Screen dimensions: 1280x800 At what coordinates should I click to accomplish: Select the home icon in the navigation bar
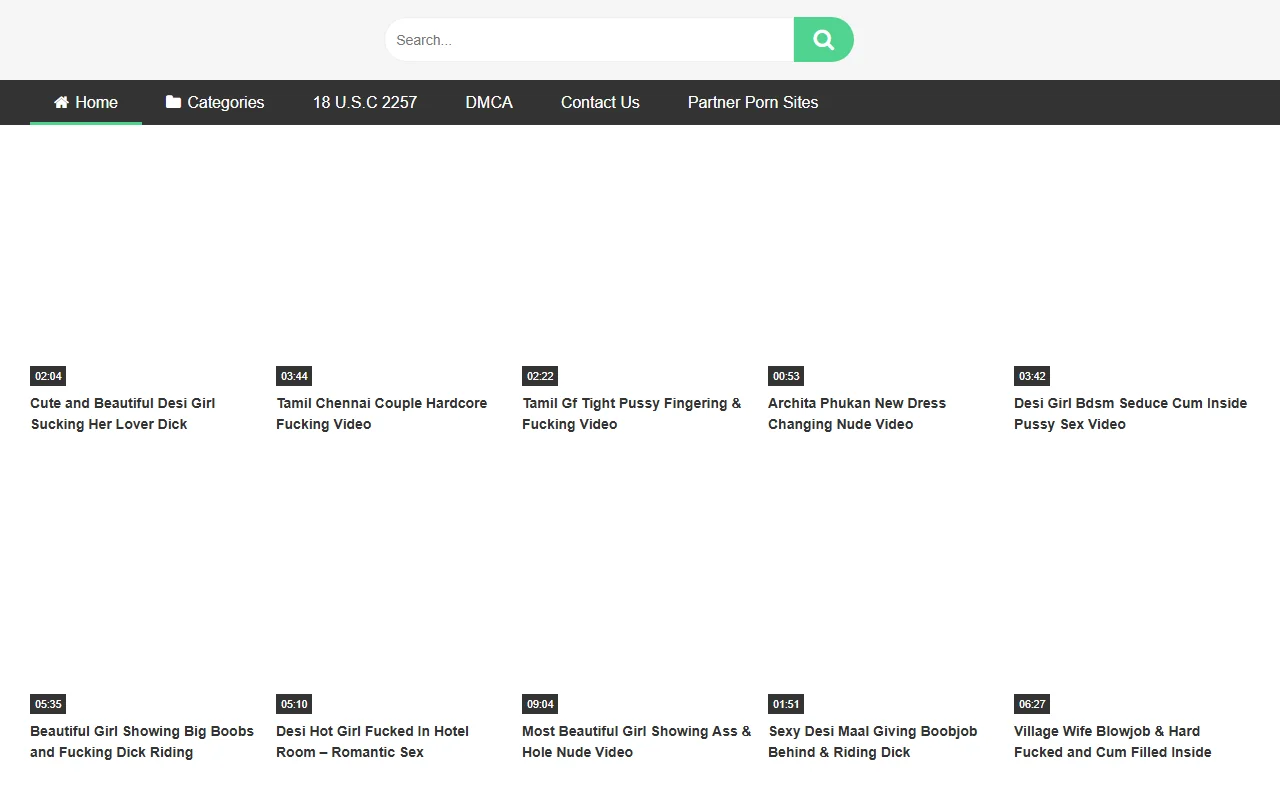(60, 102)
